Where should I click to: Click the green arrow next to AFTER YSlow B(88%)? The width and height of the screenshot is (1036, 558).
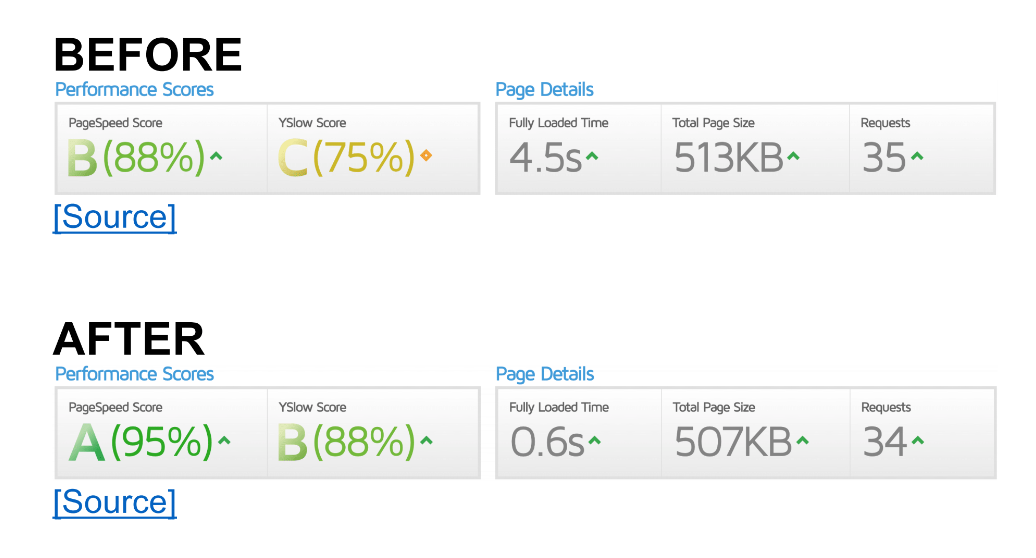coord(426,440)
